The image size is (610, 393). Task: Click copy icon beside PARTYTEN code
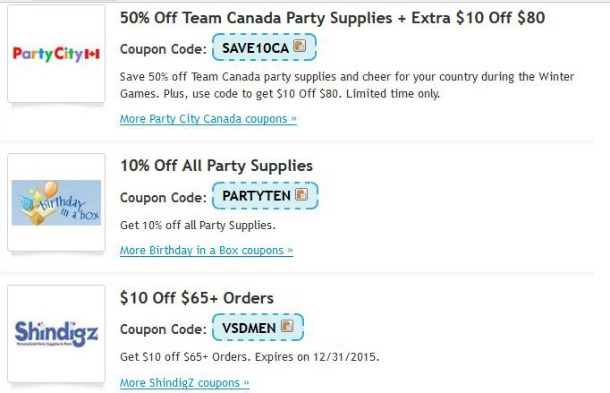(301, 194)
